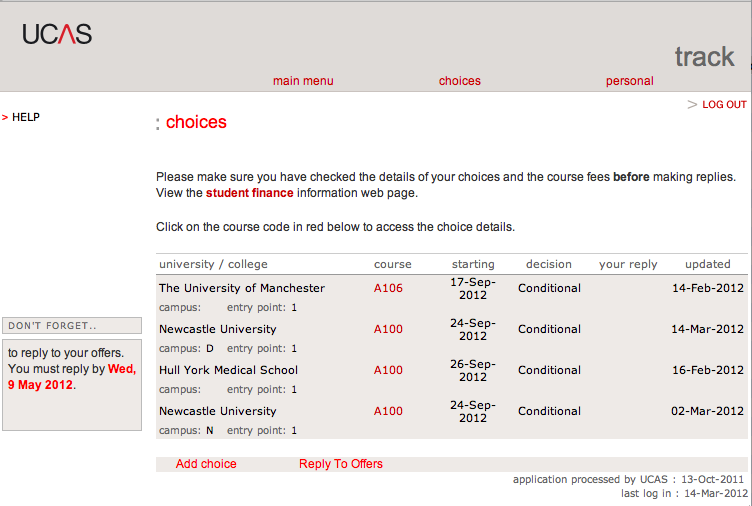The width and height of the screenshot is (752, 506).
Task: Click the 'university / college' column header
Action: coord(213,264)
